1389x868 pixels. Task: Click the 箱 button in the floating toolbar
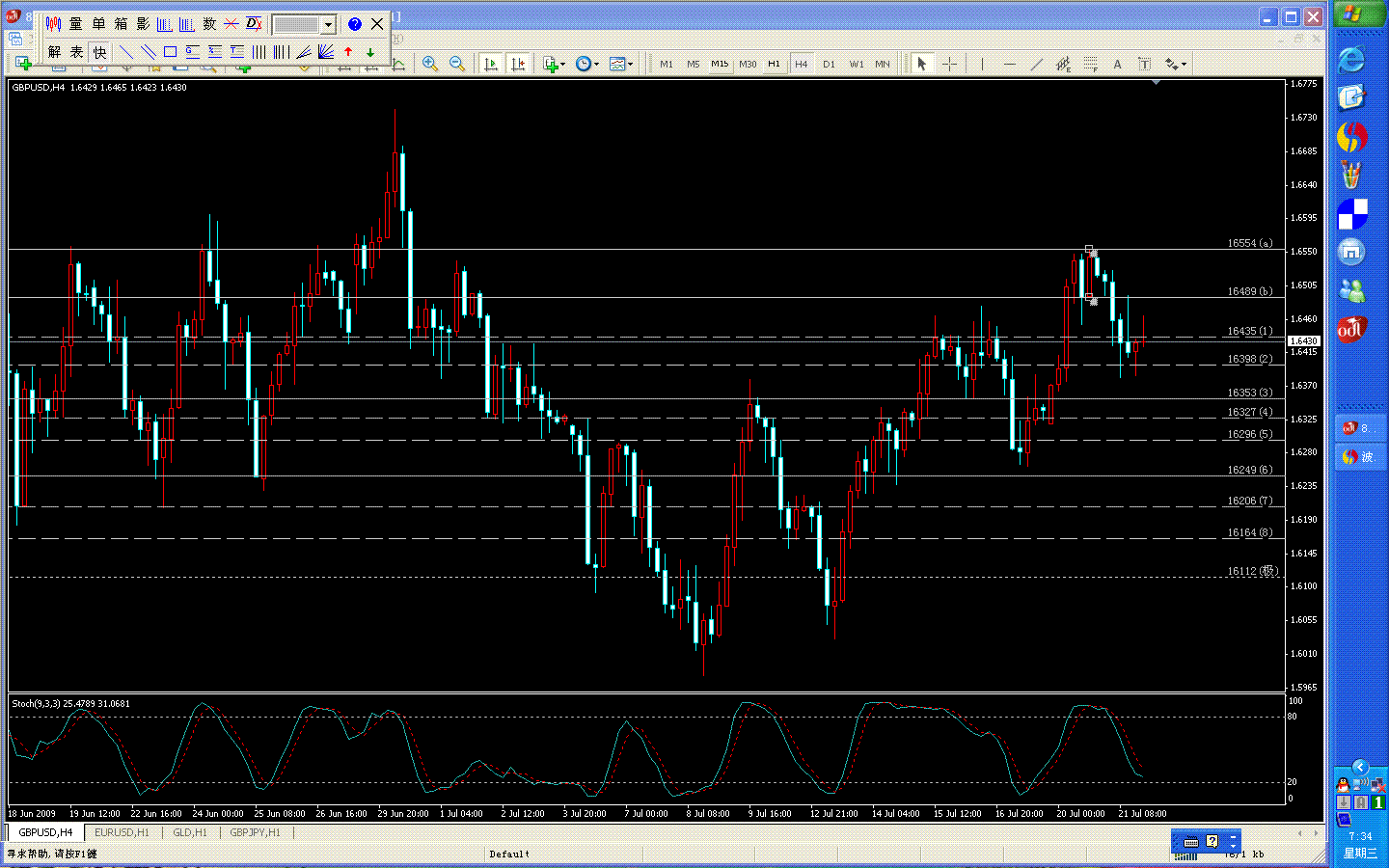(x=121, y=24)
